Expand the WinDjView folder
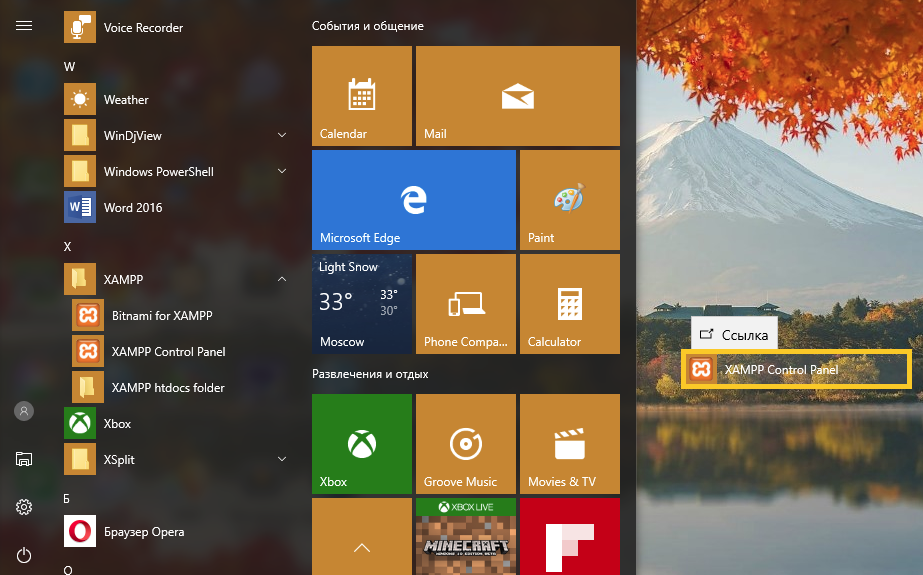 pyautogui.click(x=282, y=136)
